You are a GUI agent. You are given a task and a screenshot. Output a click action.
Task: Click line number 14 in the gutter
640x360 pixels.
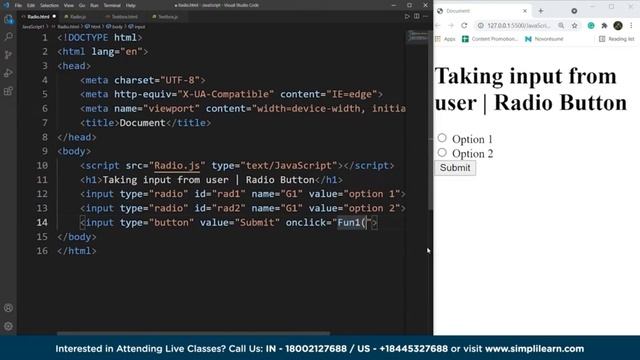[42, 222]
